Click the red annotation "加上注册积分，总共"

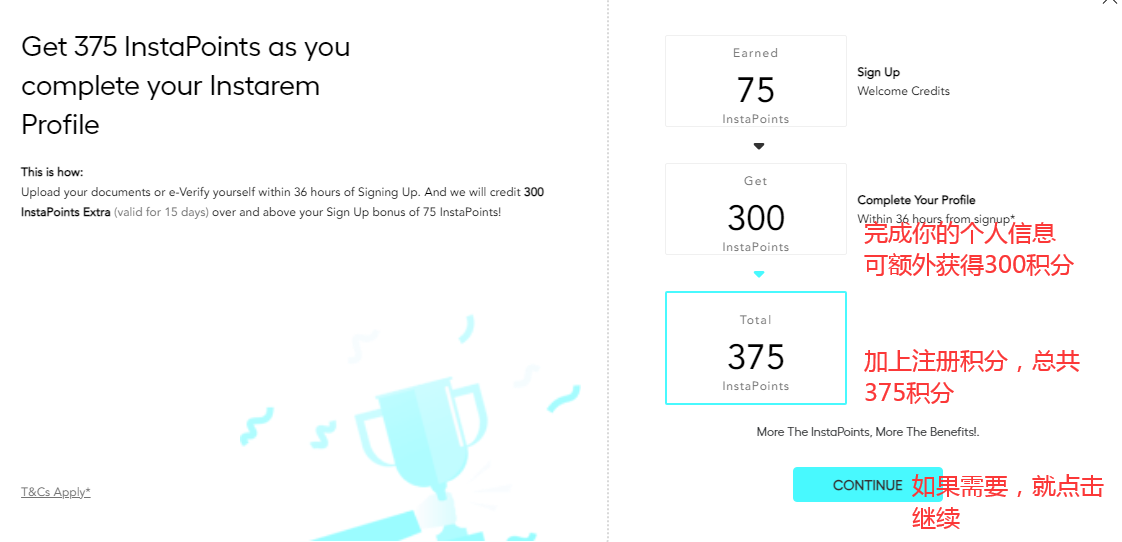click(971, 361)
